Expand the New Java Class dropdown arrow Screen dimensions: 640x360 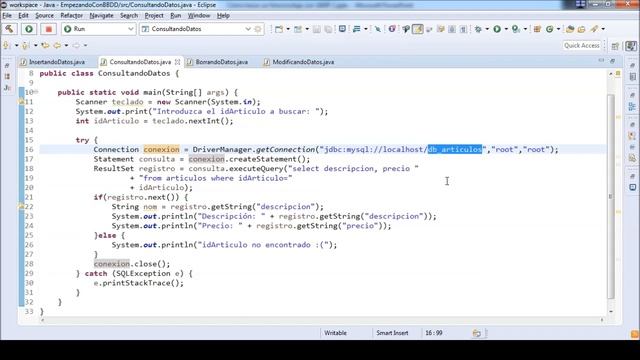pos(558,29)
